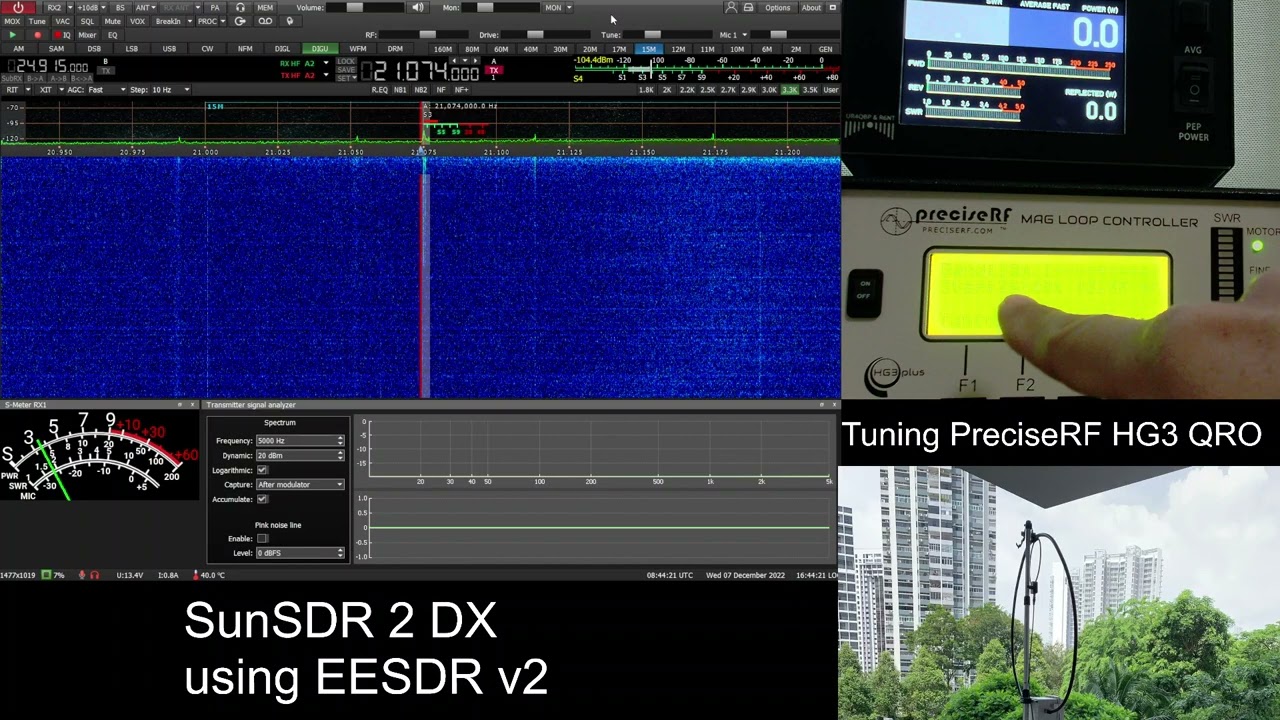Adjust the Drive slider
Screen dimensions: 1280x720
coord(545,35)
